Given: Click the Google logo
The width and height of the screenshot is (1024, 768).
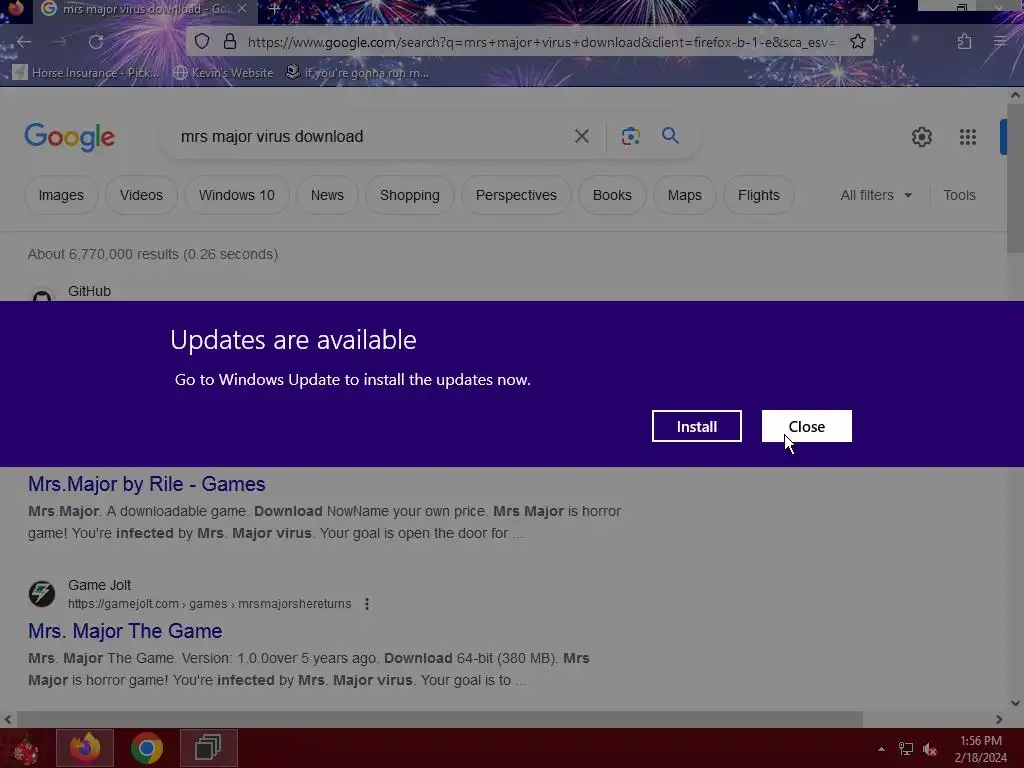Looking at the screenshot, I should (70, 137).
